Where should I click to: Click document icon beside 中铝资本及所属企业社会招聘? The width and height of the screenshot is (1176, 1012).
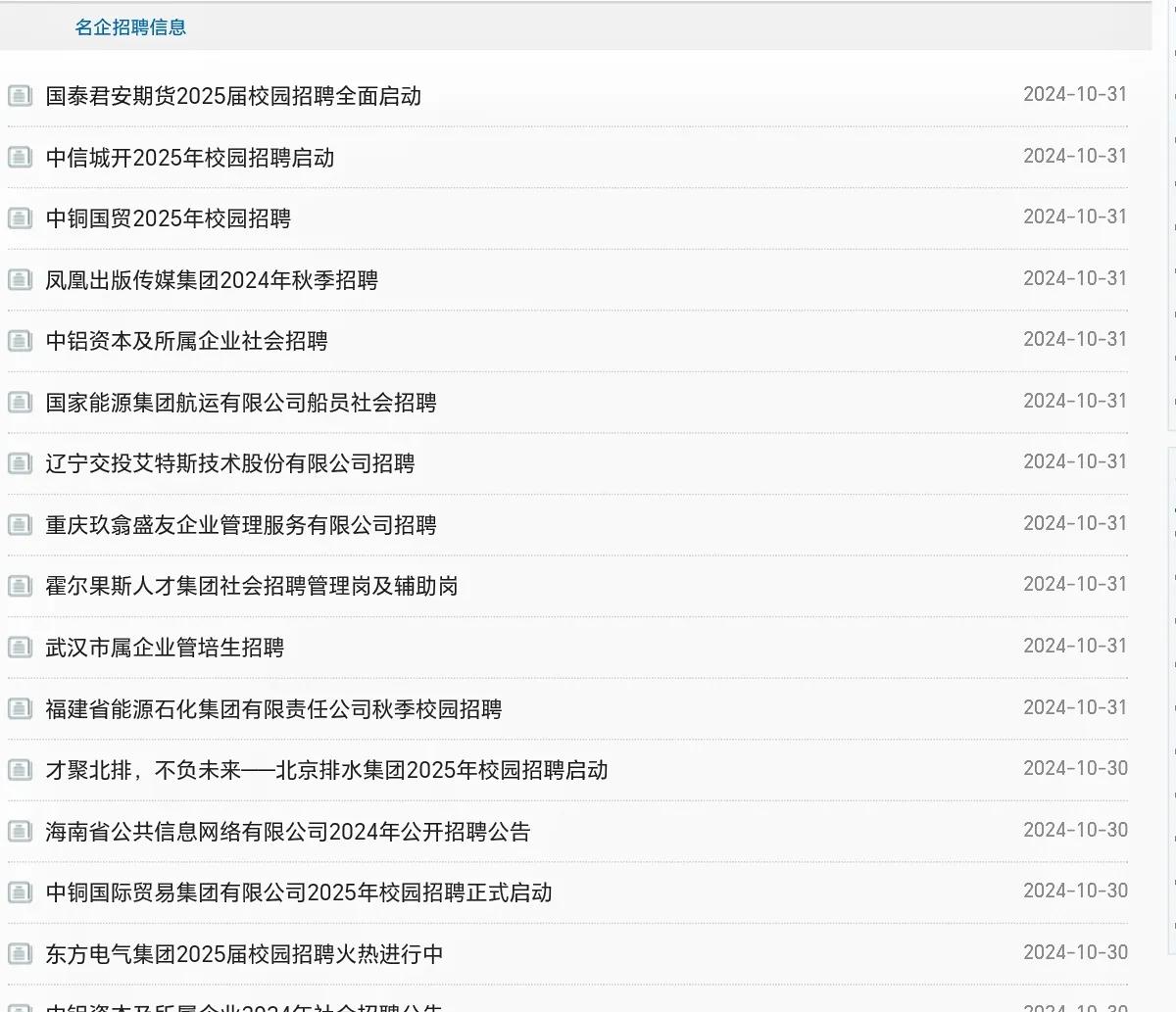[20, 341]
